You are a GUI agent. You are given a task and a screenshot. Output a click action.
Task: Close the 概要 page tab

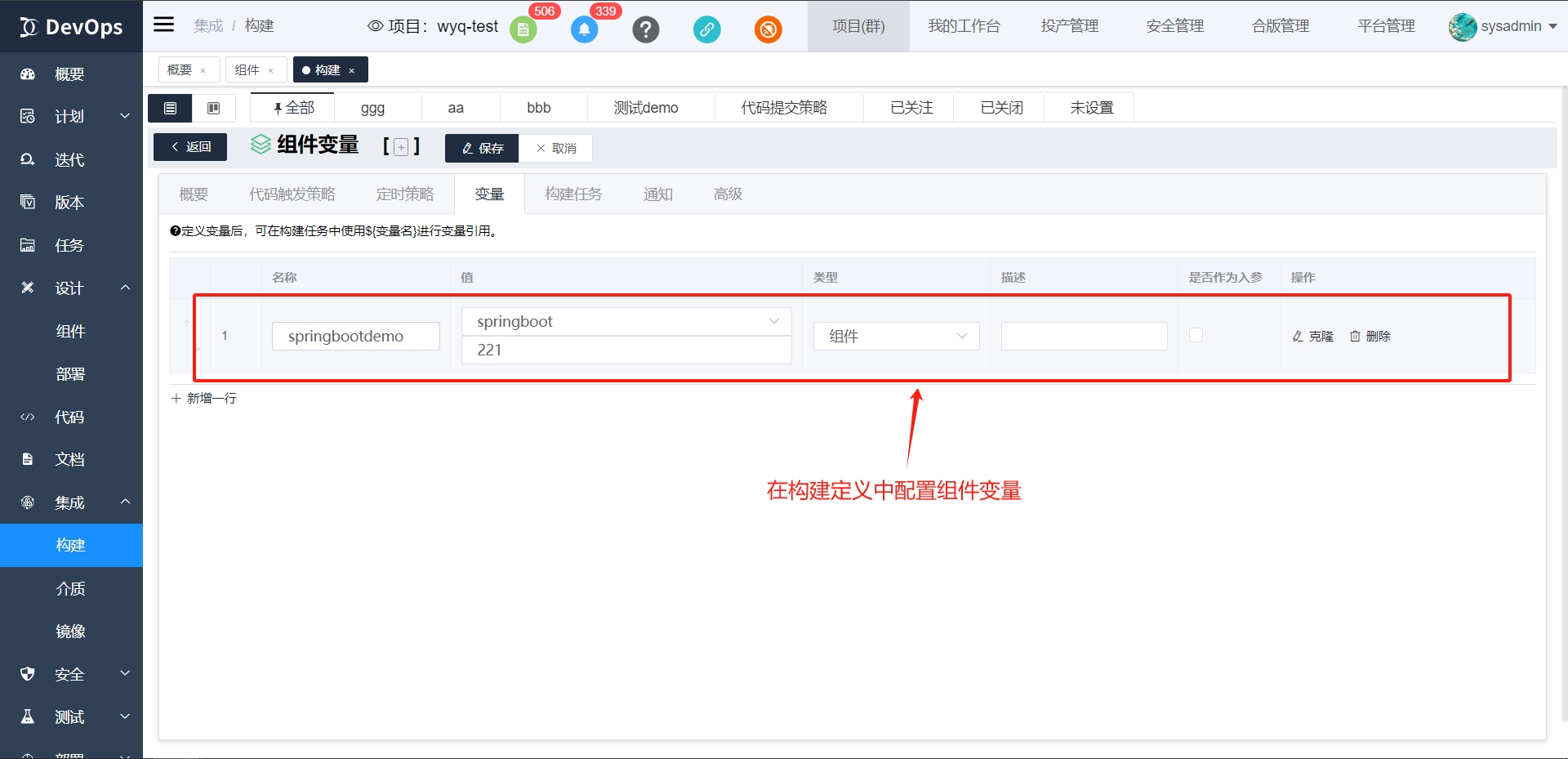(203, 70)
